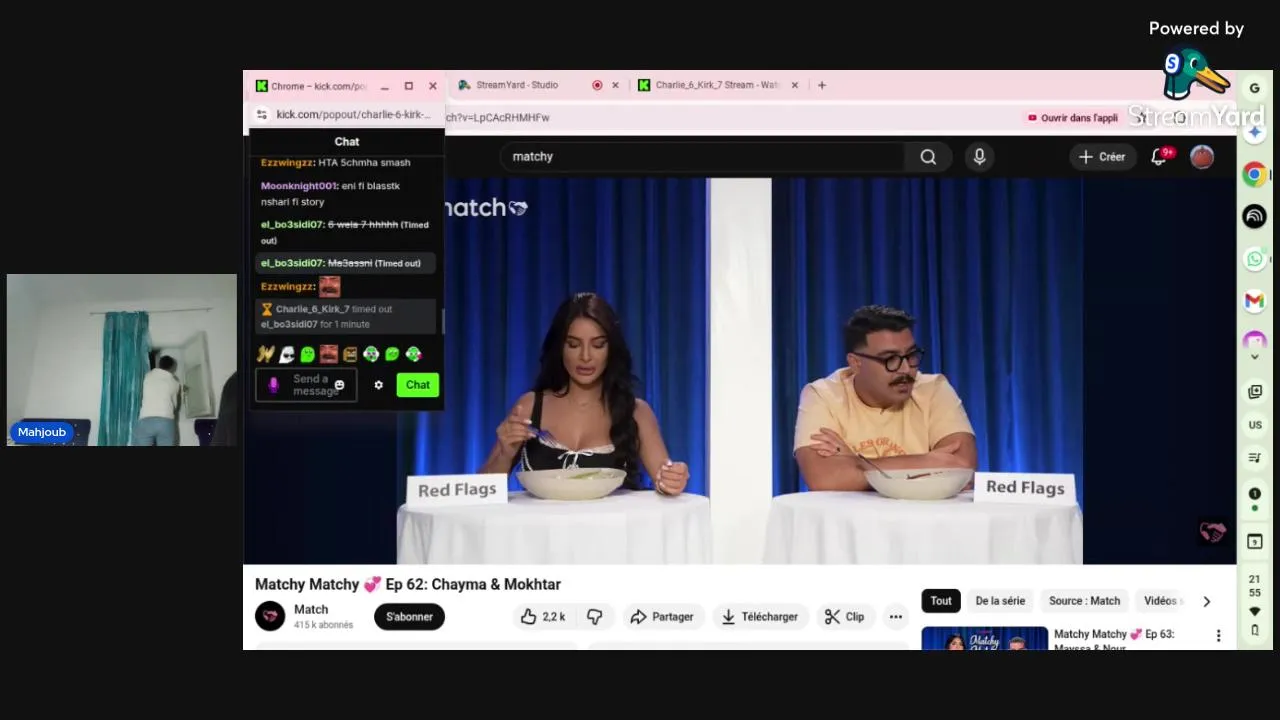Click the Télécharger download button
The image size is (1280, 720).
click(x=760, y=617)
